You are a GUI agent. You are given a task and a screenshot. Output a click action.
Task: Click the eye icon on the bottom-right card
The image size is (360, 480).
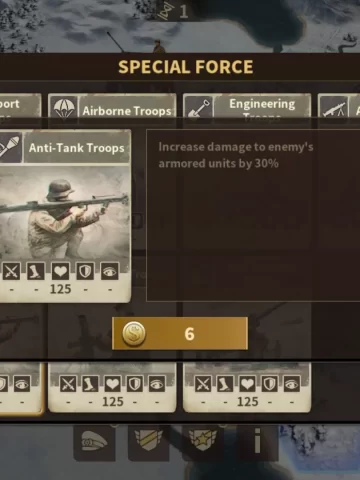pyautogui.click(x=292, y=384)
